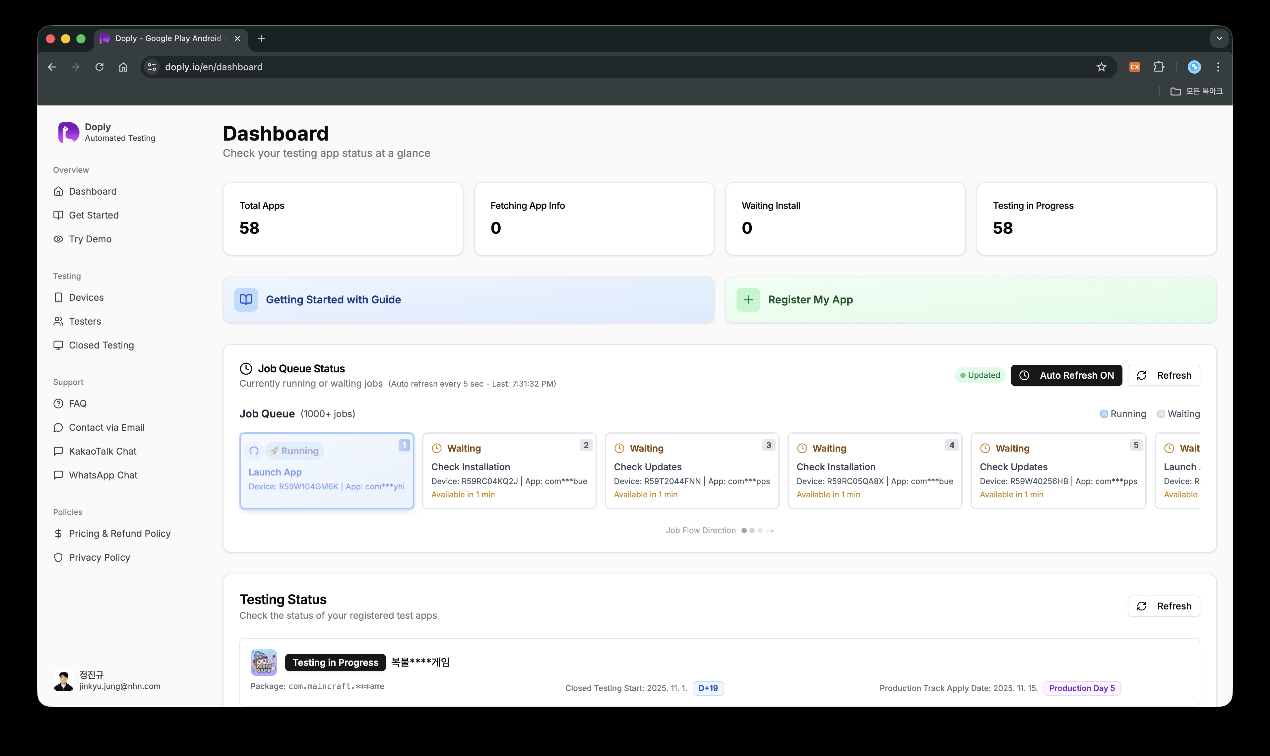Click the book icon next to Getting Started
Viewport: 1270px width, 756px height.
pos(246,299)
